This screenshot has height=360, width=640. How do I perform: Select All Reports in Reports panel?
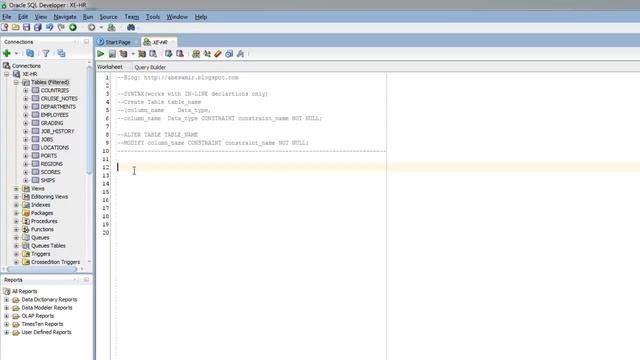pos(24,291)
